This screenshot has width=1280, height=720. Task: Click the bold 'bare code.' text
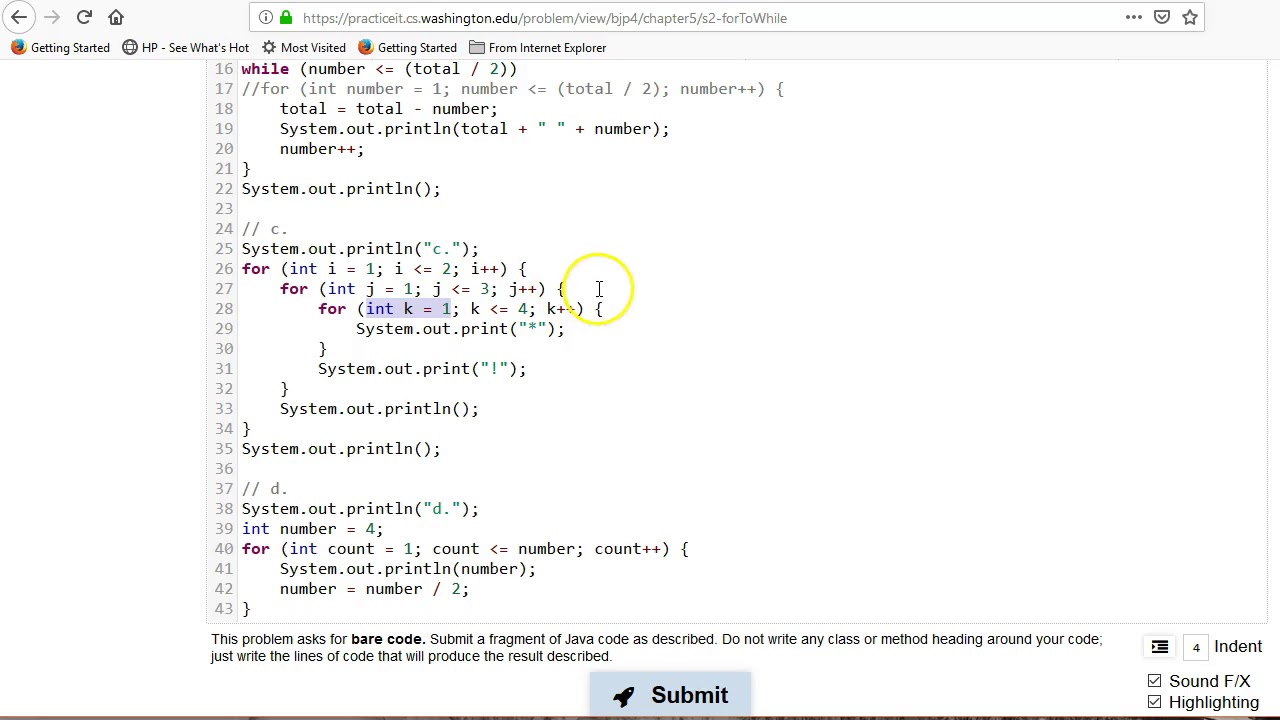(388, 639)
